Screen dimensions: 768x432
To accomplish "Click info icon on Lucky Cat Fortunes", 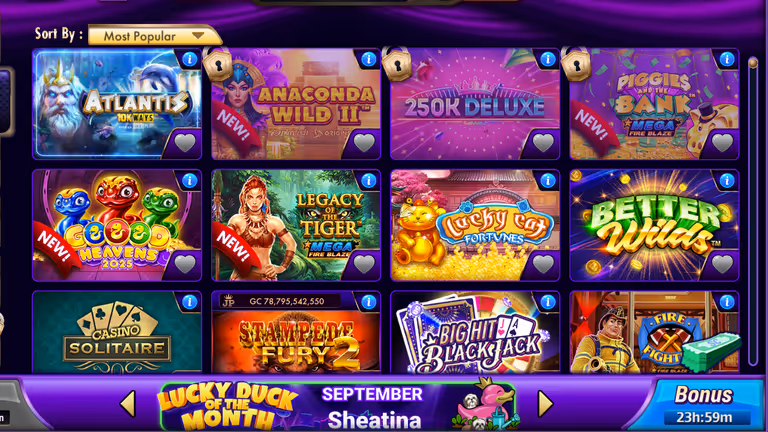I will point(548,181).
